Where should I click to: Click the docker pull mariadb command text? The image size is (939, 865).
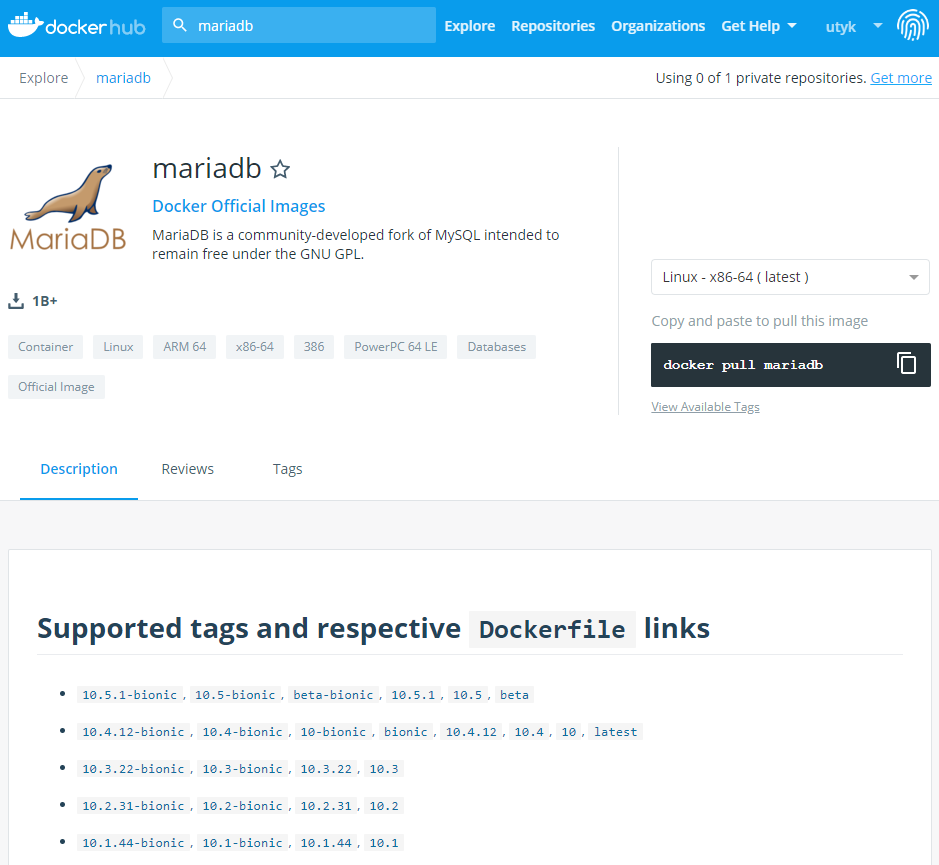point(743,365)
